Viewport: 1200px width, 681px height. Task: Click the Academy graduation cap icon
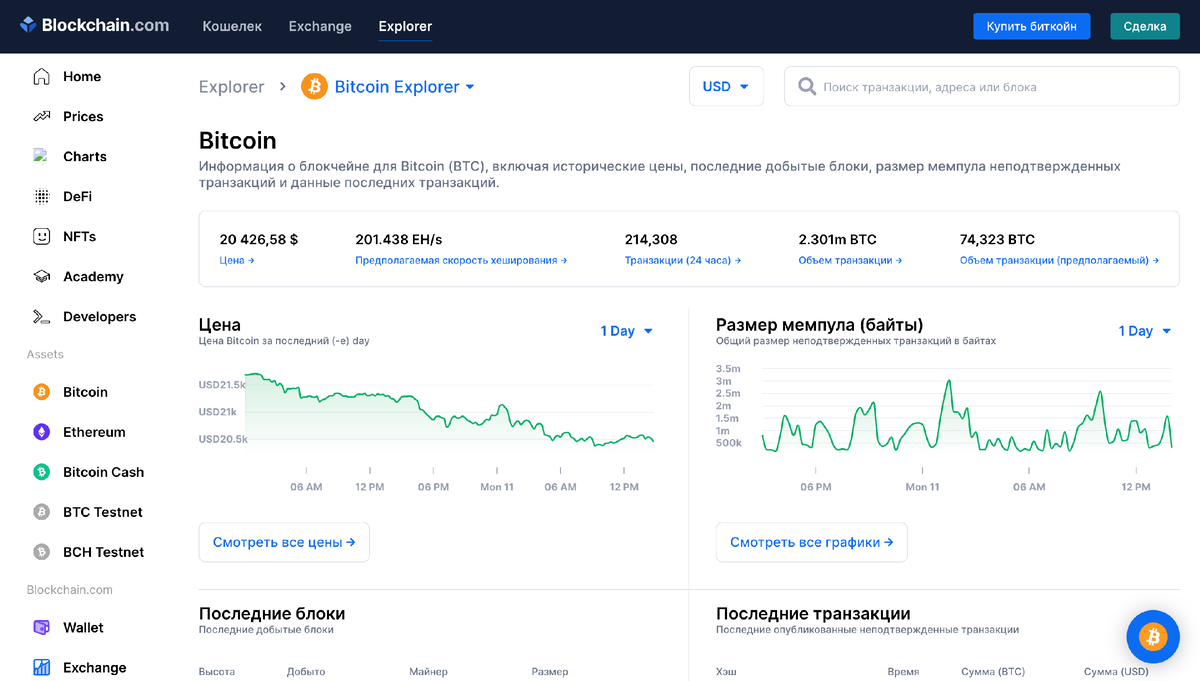(x=41, y=276)
